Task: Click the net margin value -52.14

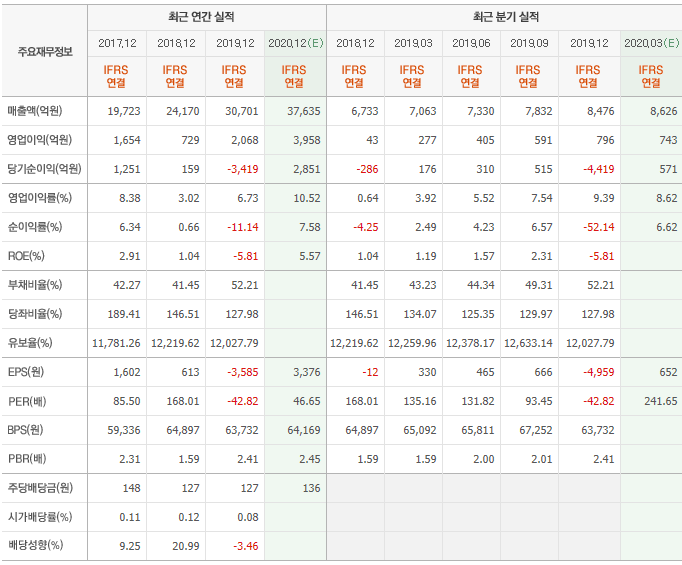Action: [598, 227]
